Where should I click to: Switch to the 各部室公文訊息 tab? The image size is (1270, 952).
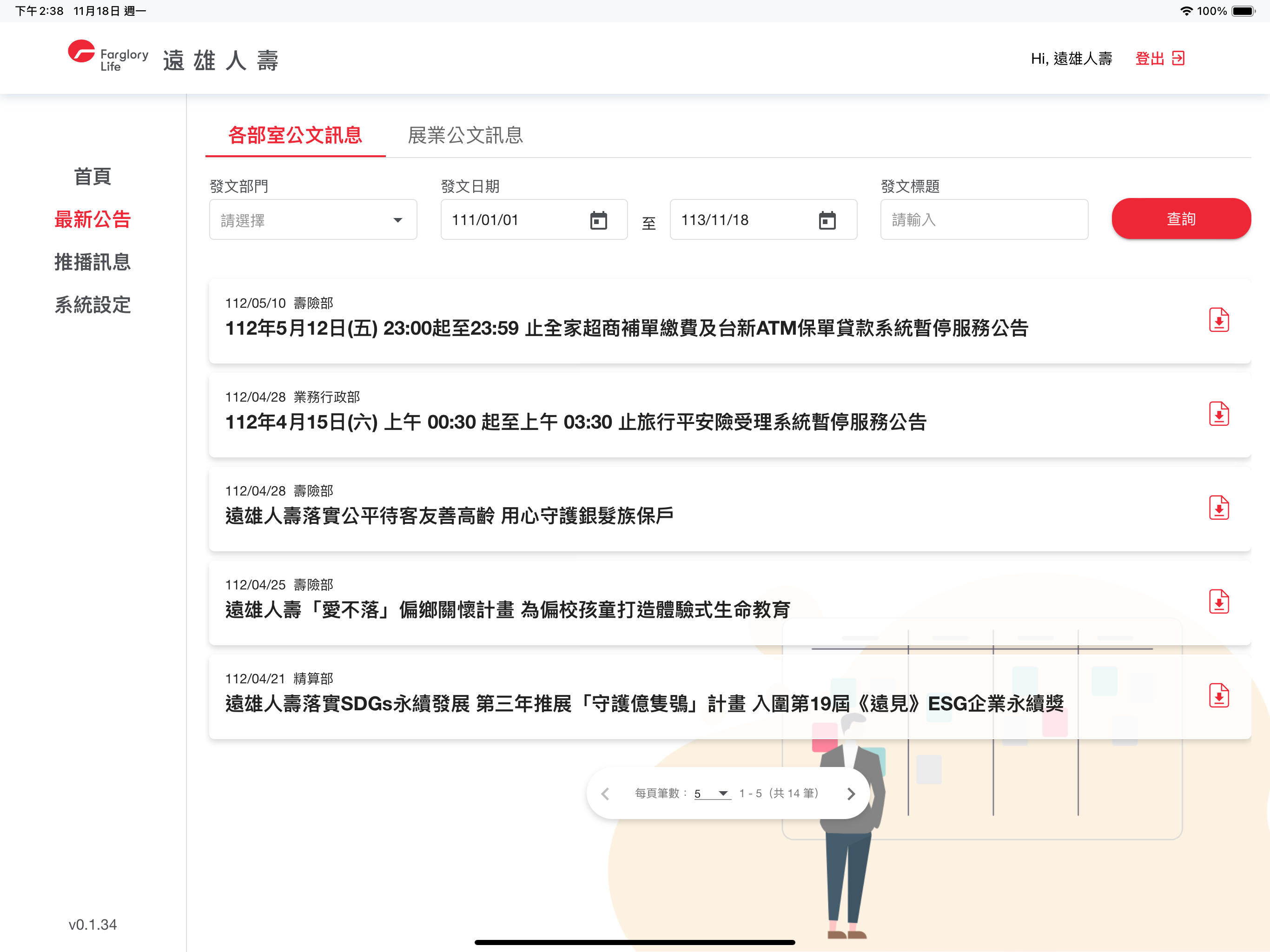(295, 136)
